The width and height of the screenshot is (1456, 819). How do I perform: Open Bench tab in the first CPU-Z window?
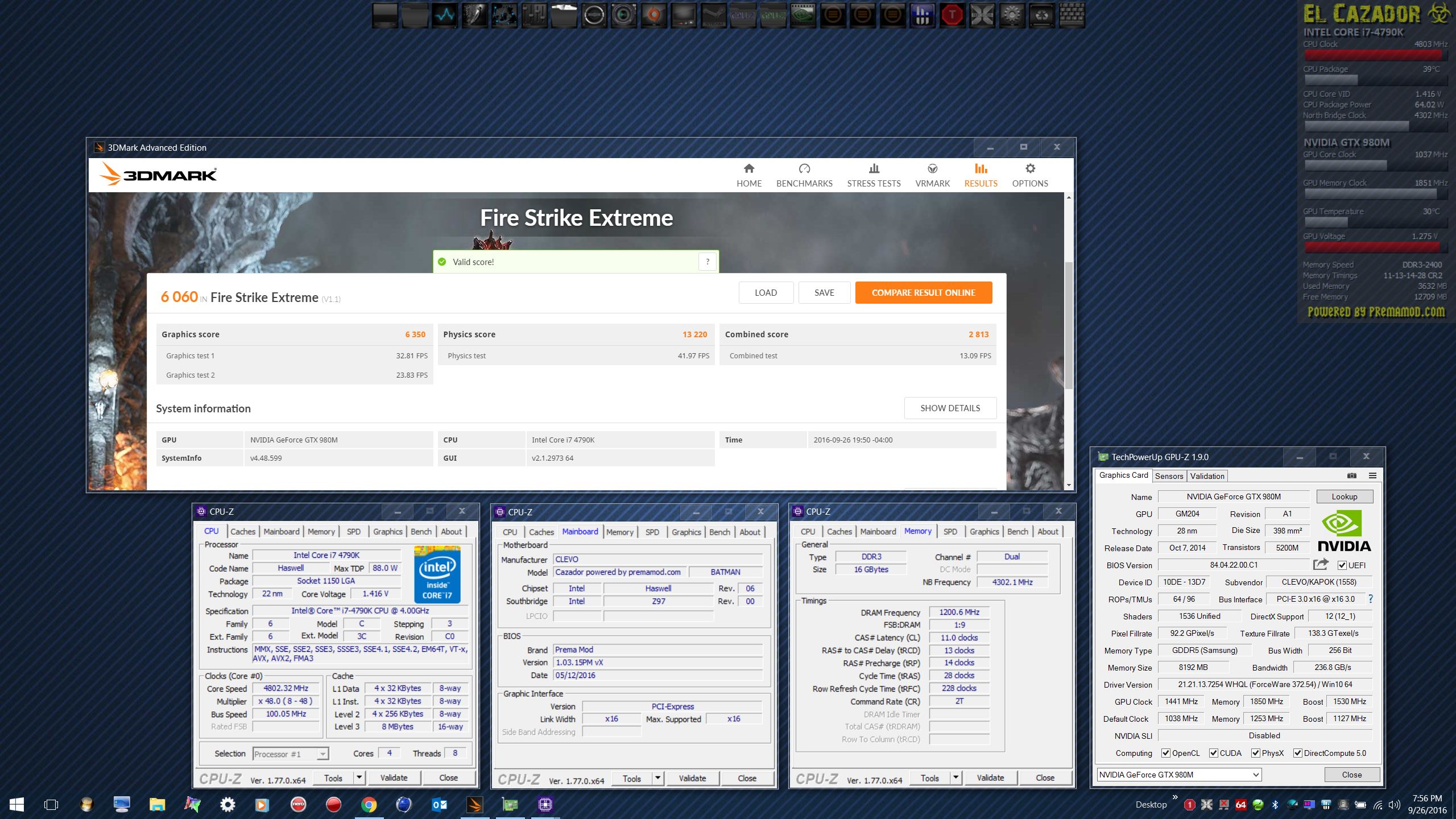pyautogui.click(x=421, y=531)
